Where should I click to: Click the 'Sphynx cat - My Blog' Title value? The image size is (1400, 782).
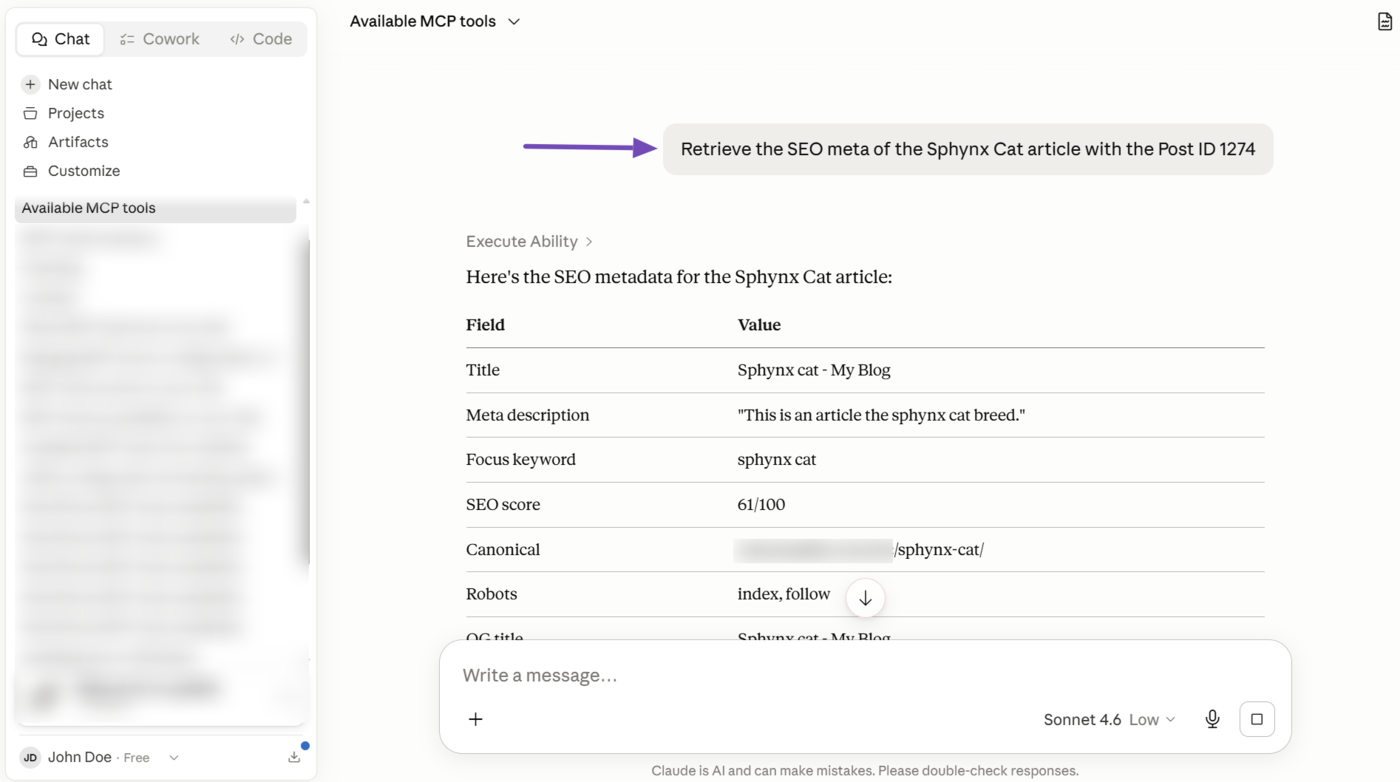pos(814,370)
